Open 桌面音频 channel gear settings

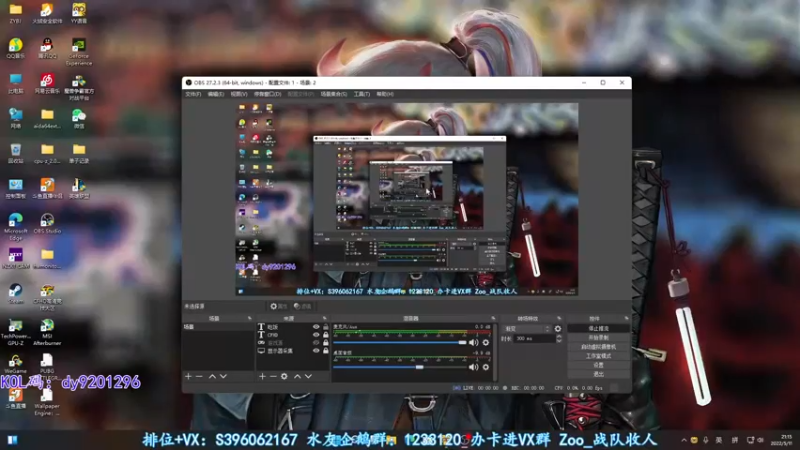pyautogui.click(x=486, y=367)
